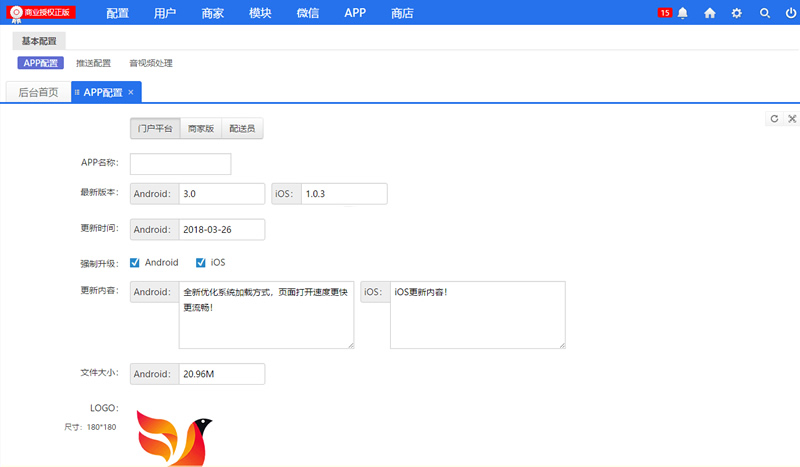This screenshot has height=467, width=800.
Task: Click the power logout icon
Action: coord(790,13)
